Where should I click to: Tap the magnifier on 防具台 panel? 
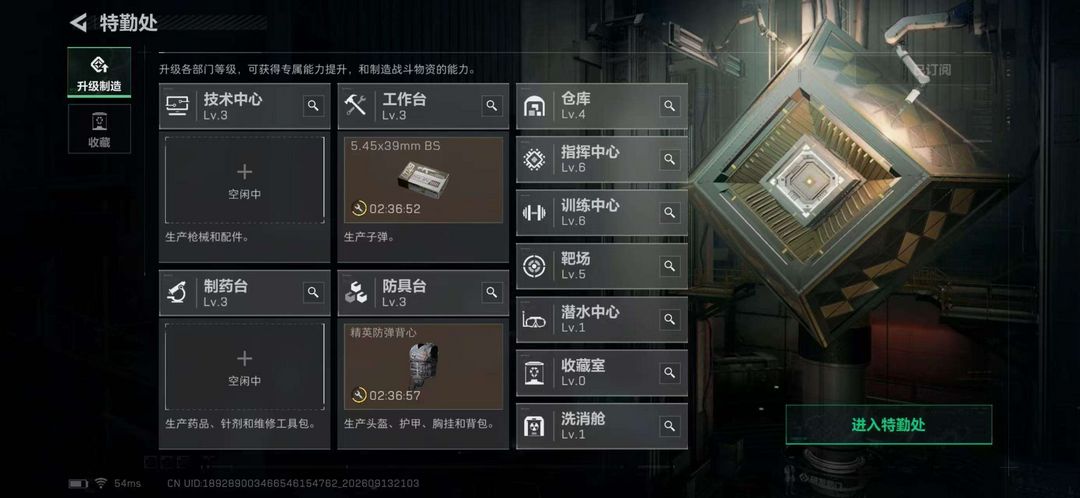(492, 292)
